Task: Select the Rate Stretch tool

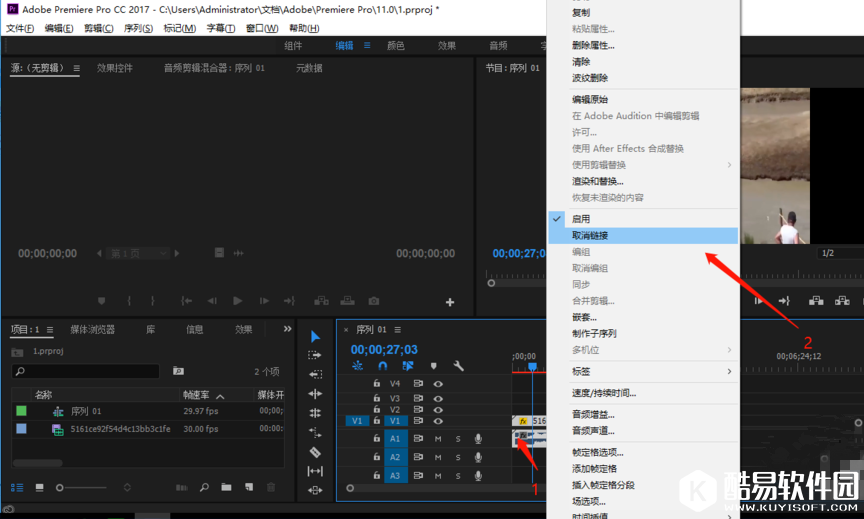Action: coord(315,432)
